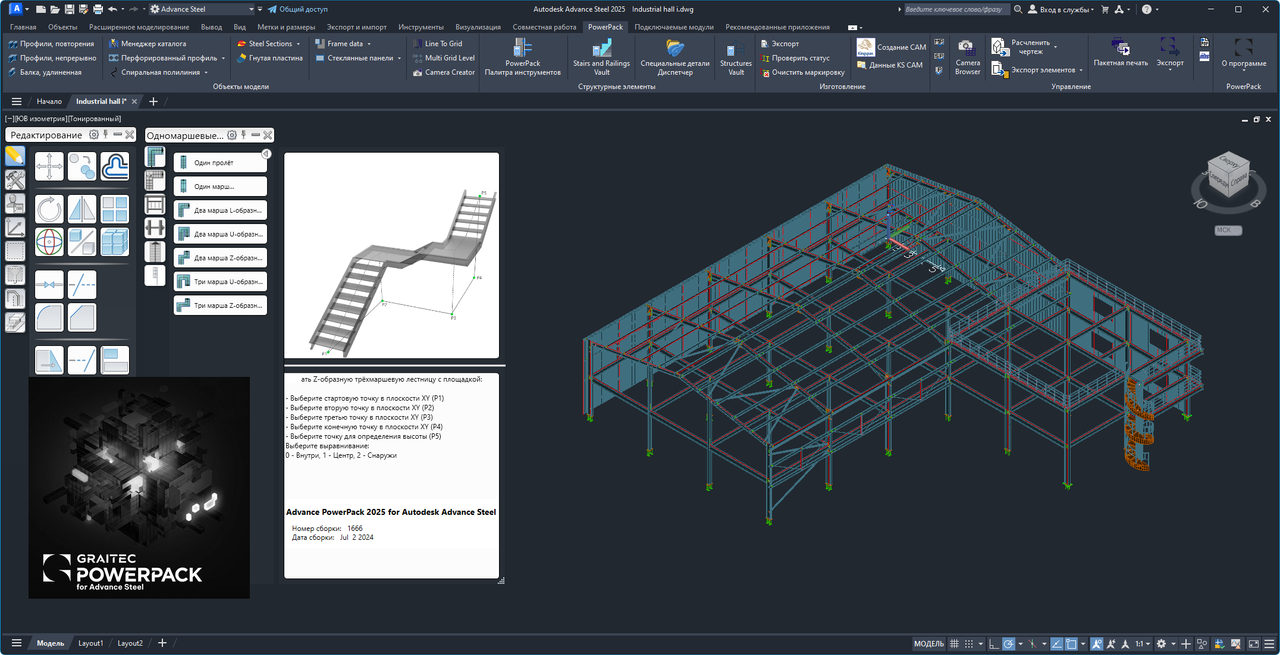This screenshot has width=1280, height=655.
Task: Toggle polar tracking in status bar
Action: 1009,643
